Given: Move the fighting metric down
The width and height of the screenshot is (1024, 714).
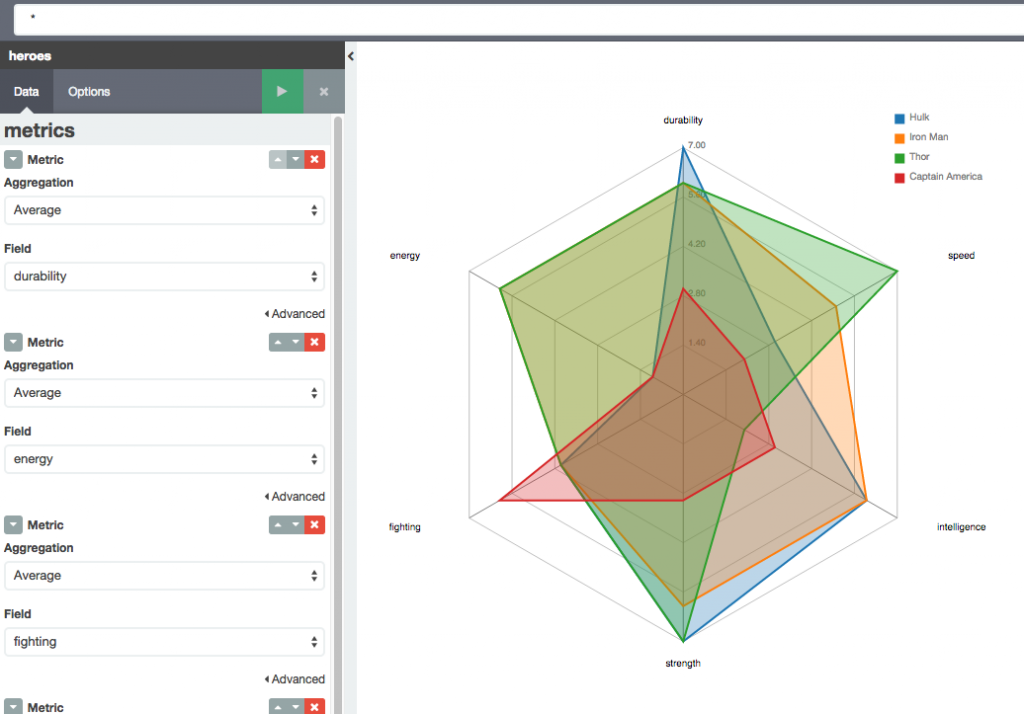Looking at the screenshot, I should (296, 525).
